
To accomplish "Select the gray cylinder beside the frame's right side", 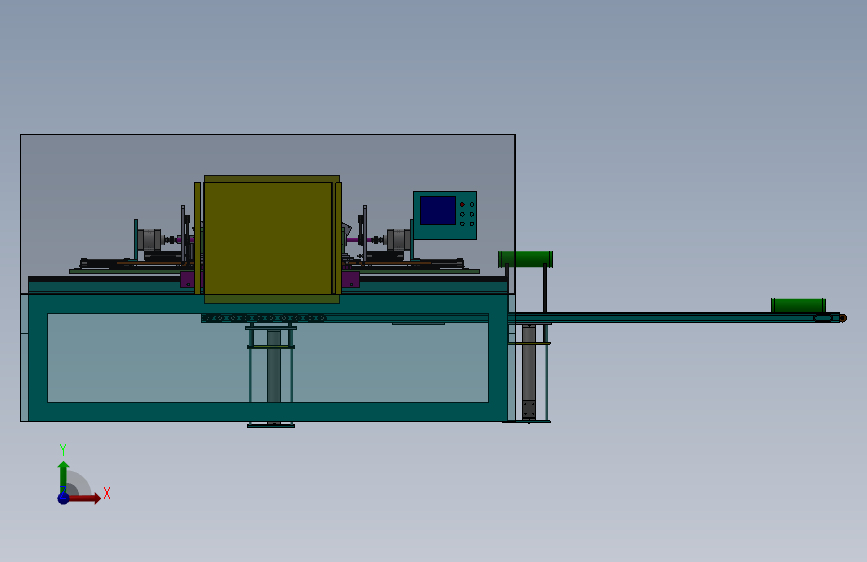I will point(529,372).
